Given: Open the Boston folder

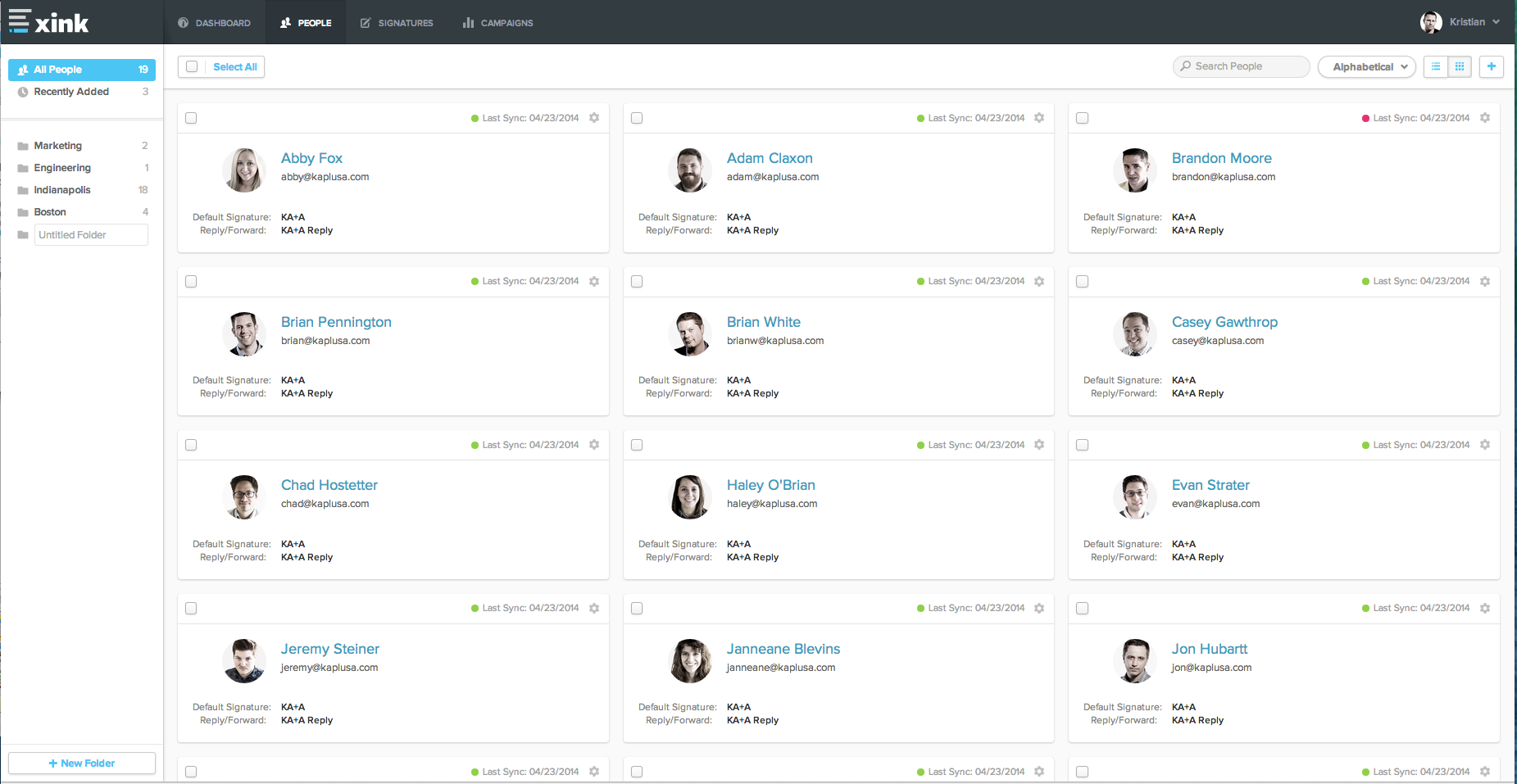Looking at the screenshot, I should coord(82,212).
